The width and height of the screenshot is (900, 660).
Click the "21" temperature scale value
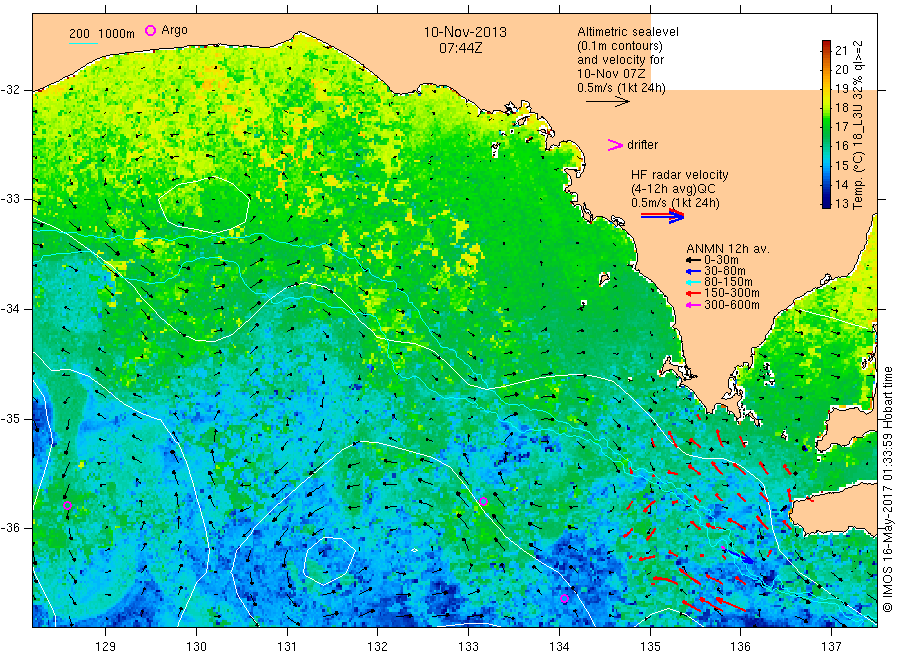[841, 51]
